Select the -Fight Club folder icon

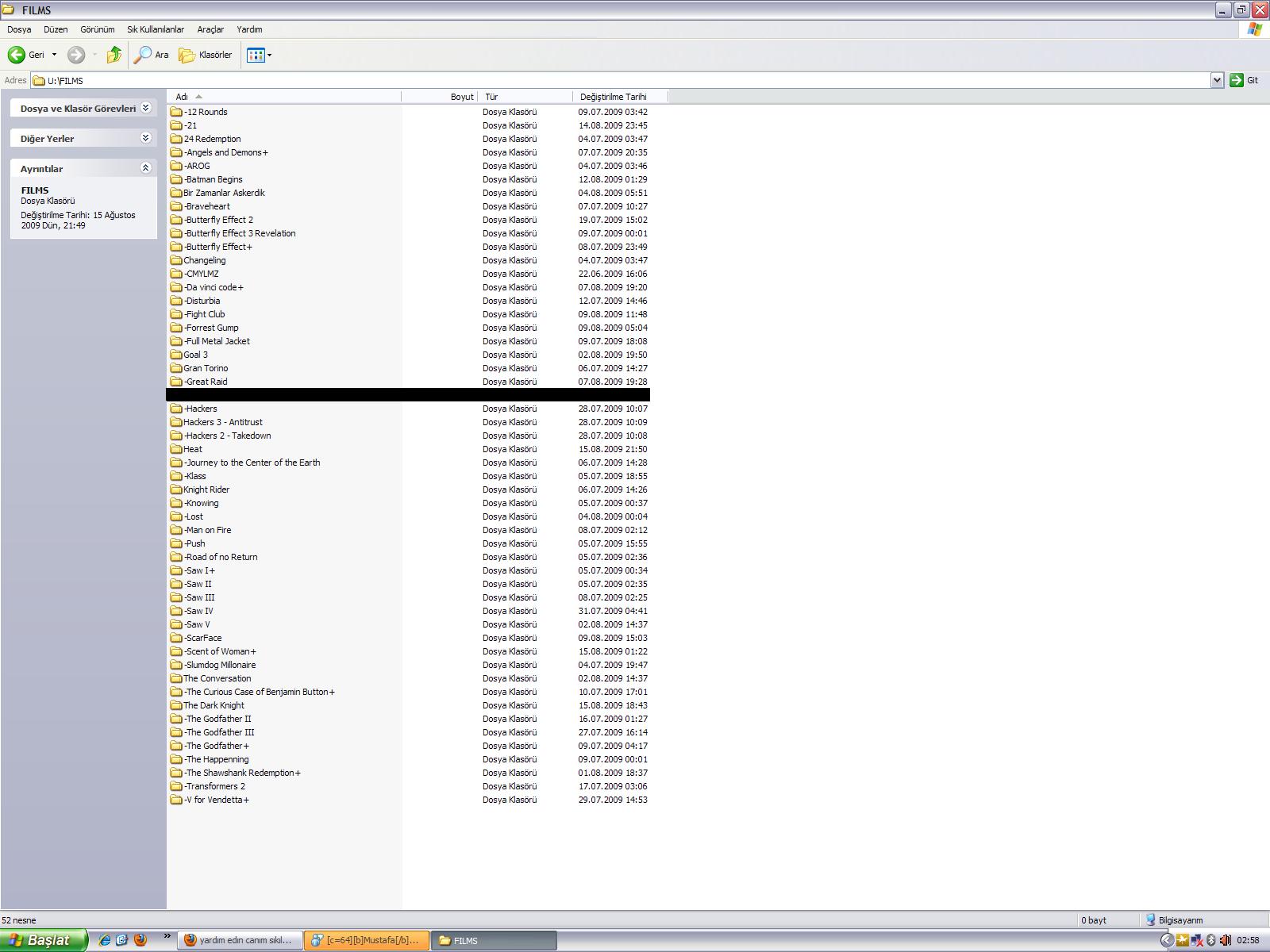tap(176, 314)
